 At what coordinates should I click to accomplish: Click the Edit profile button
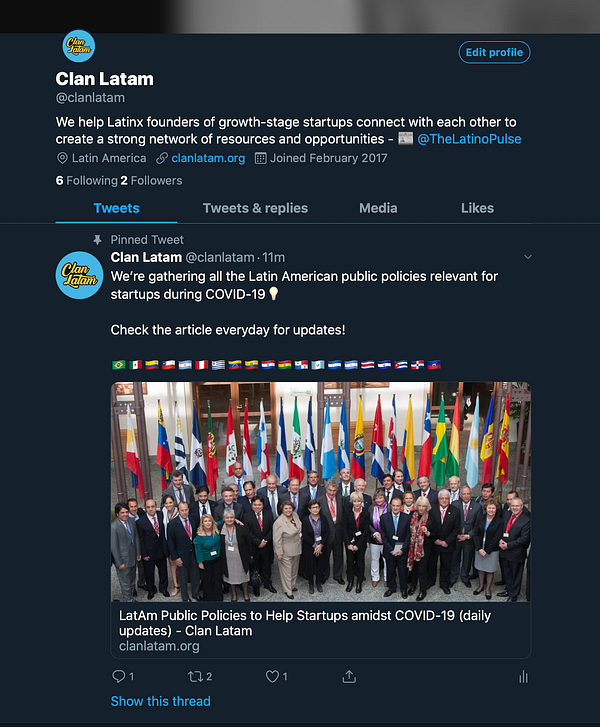[494, 52]
